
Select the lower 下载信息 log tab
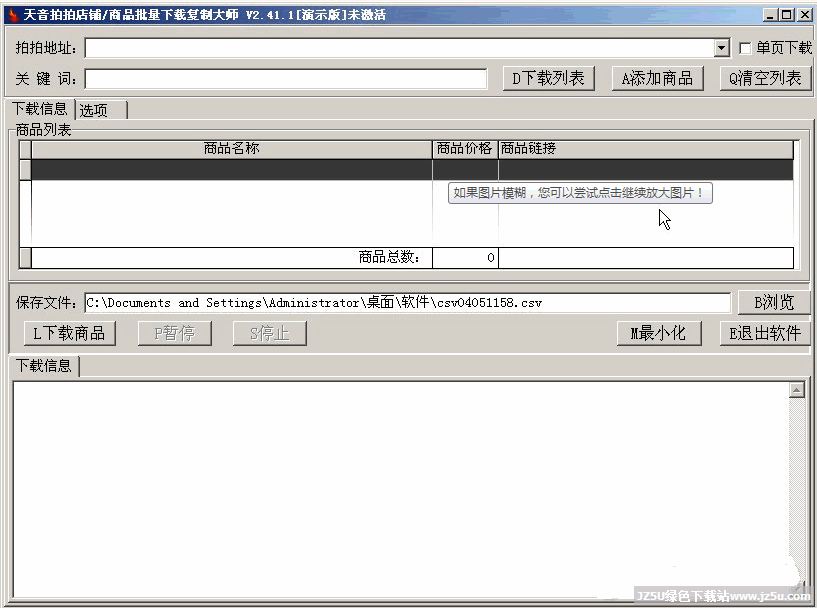click(x=44, y=366)
